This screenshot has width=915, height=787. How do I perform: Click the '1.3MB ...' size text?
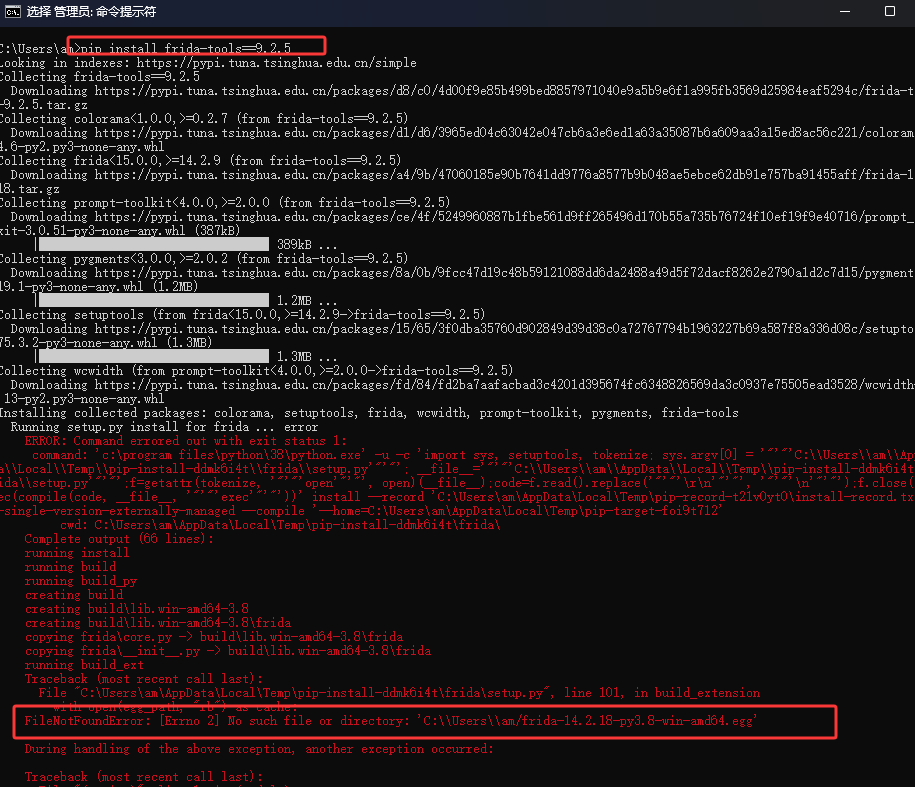tap(307, 356)
